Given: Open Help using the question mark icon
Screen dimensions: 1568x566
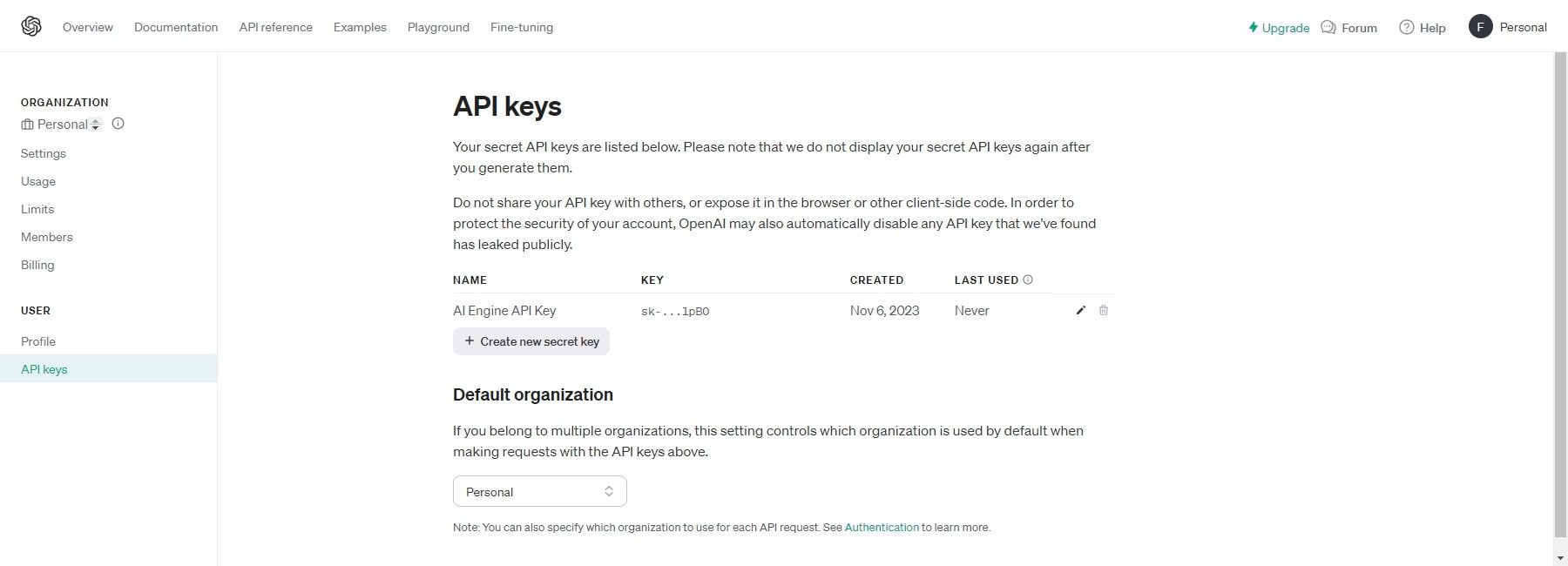Looking at the screenshot, I should click(x=1404, y=27).
